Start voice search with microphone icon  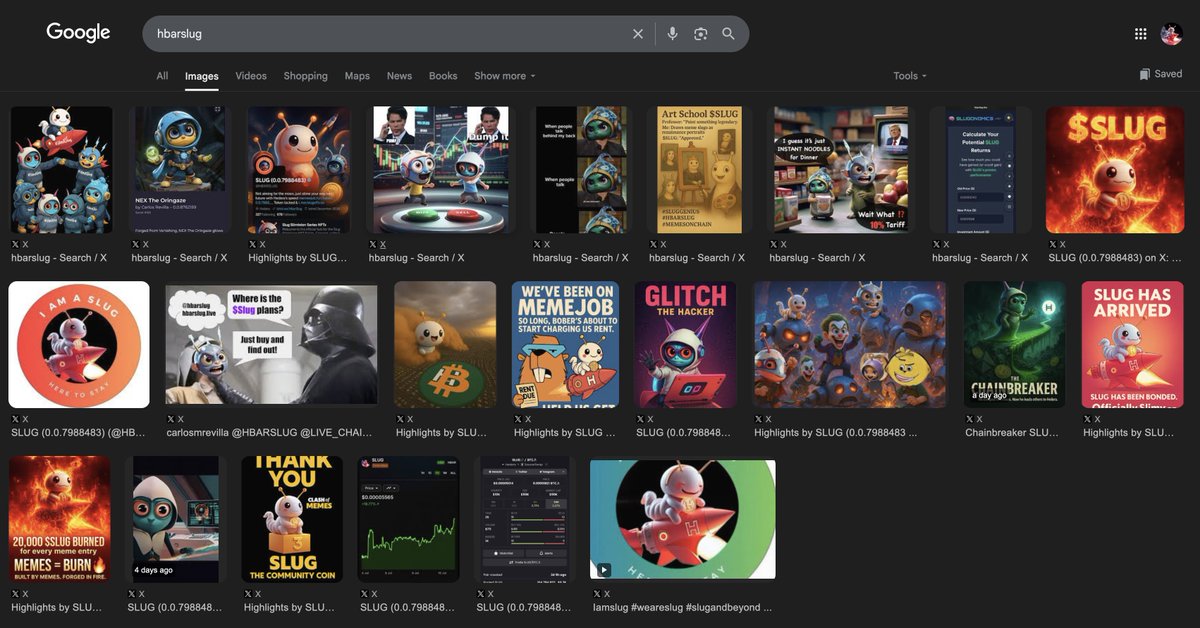click(x=672, y=34)
